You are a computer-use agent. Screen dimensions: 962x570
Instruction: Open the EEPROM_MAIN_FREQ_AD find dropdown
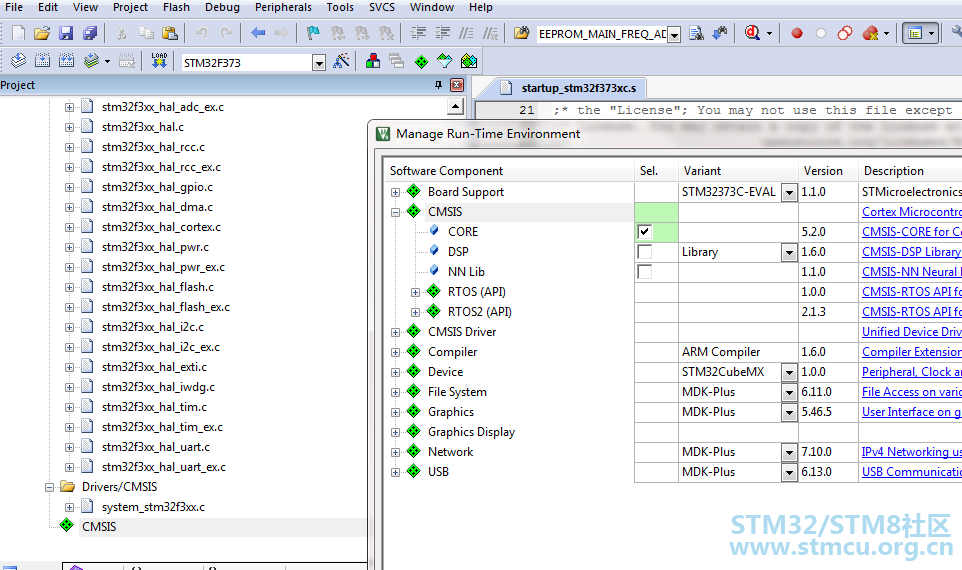[674, 34]
